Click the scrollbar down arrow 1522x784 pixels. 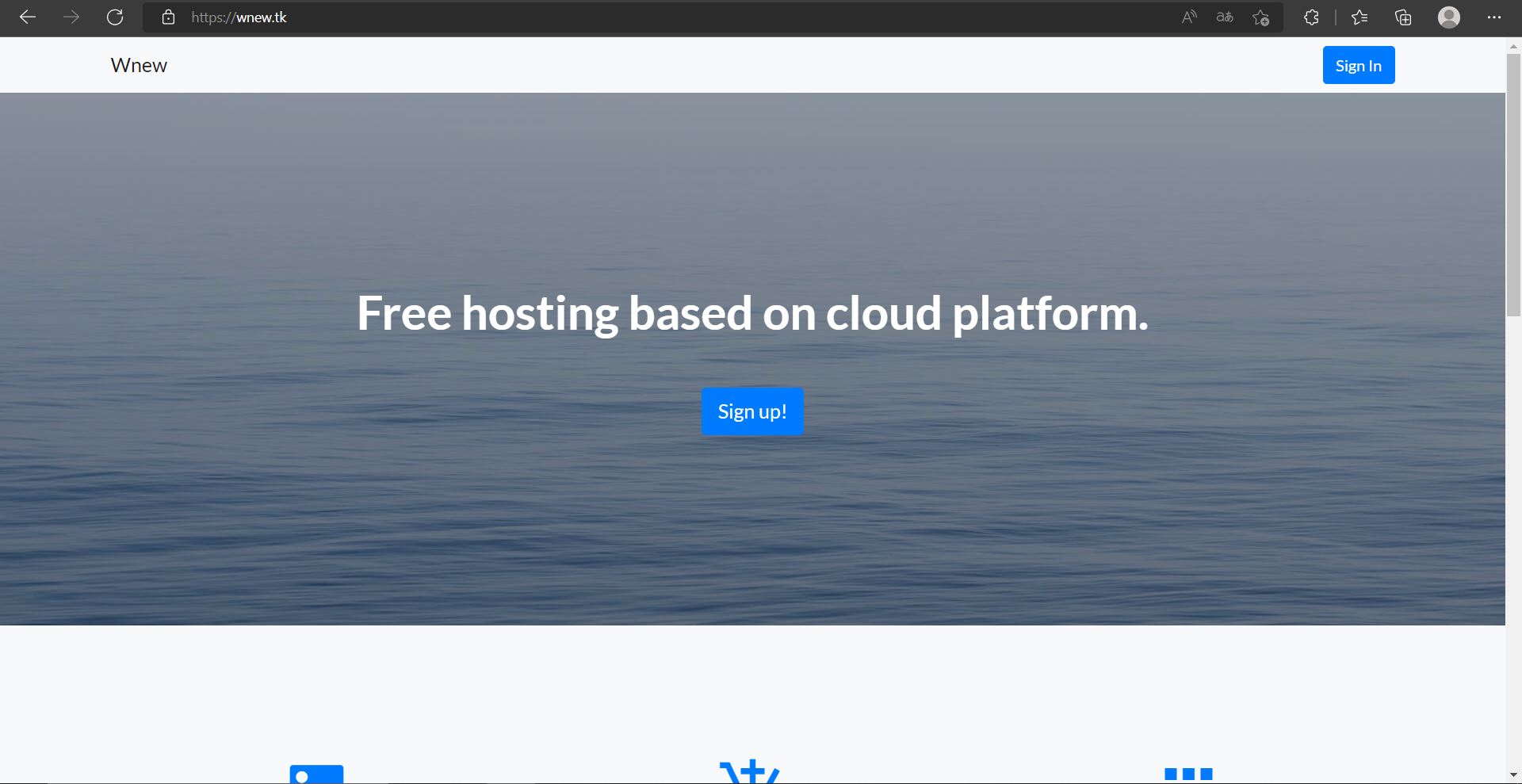(x=1513, y=774)
